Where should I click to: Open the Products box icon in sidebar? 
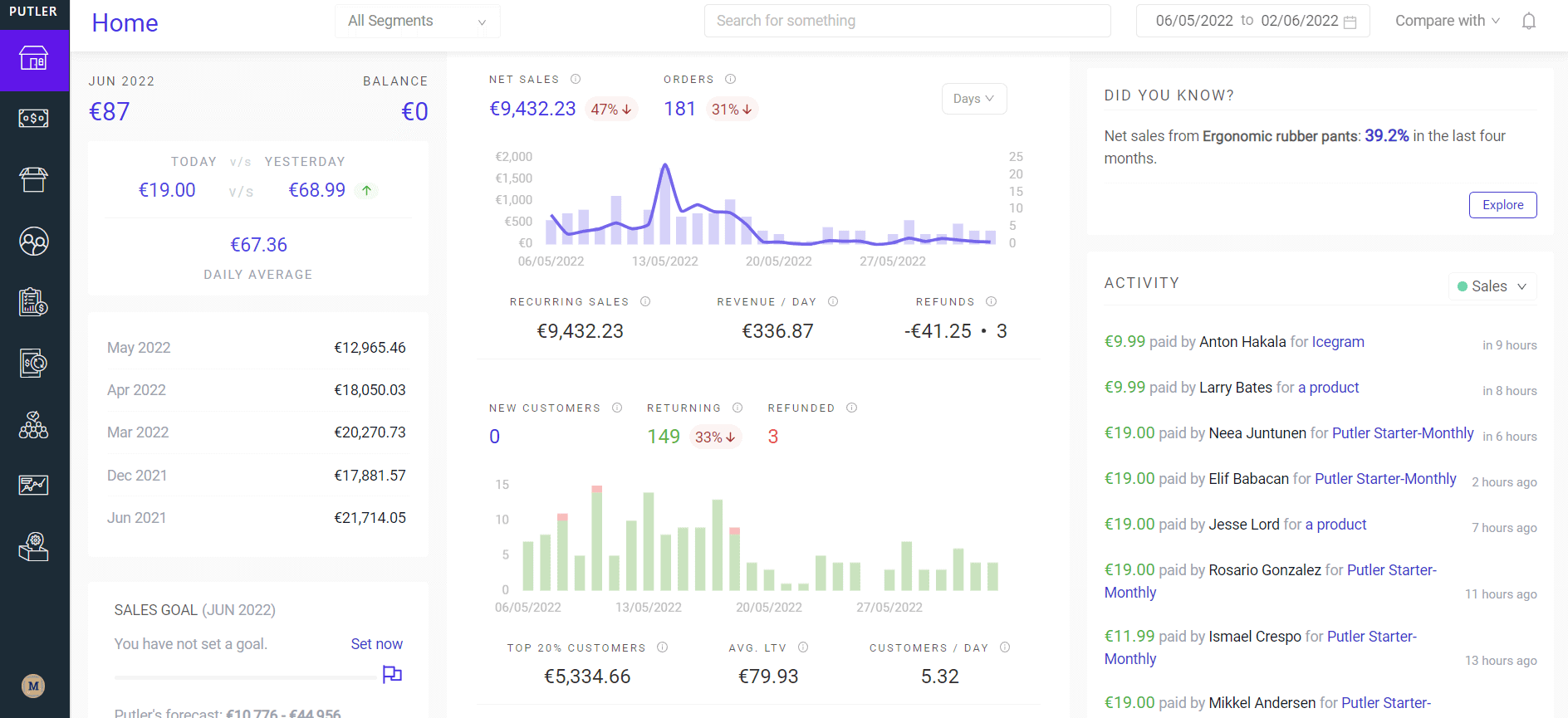pyautogui.click(x=34, y=179)
